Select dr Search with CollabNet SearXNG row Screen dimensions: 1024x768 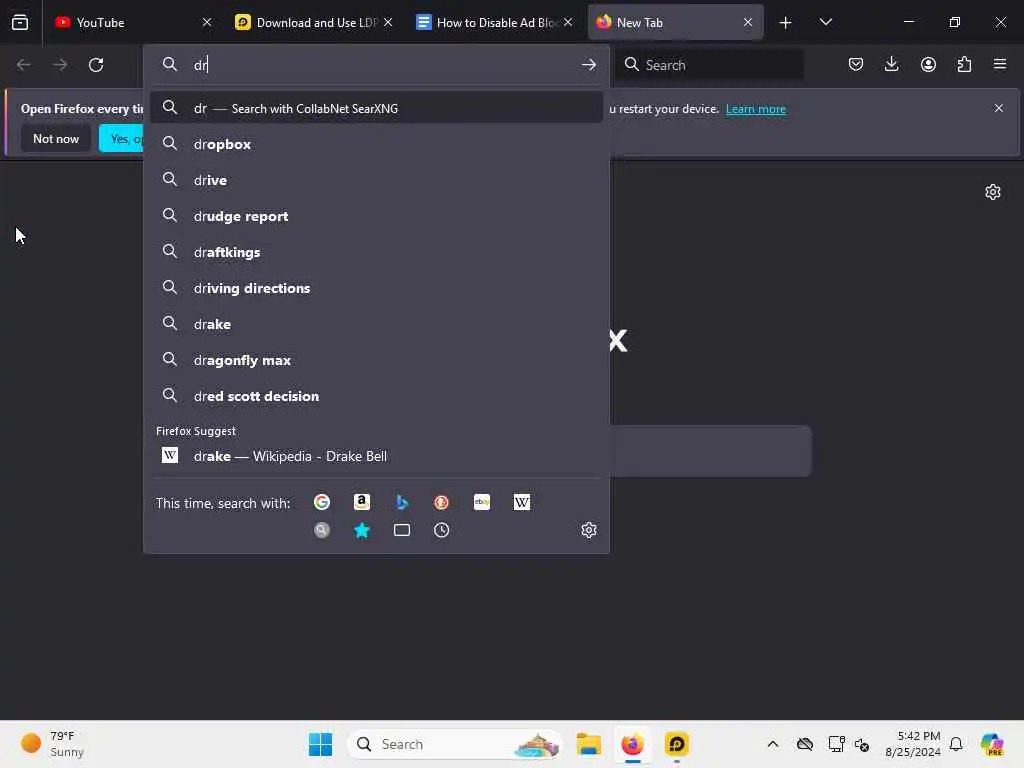(376, 108)
